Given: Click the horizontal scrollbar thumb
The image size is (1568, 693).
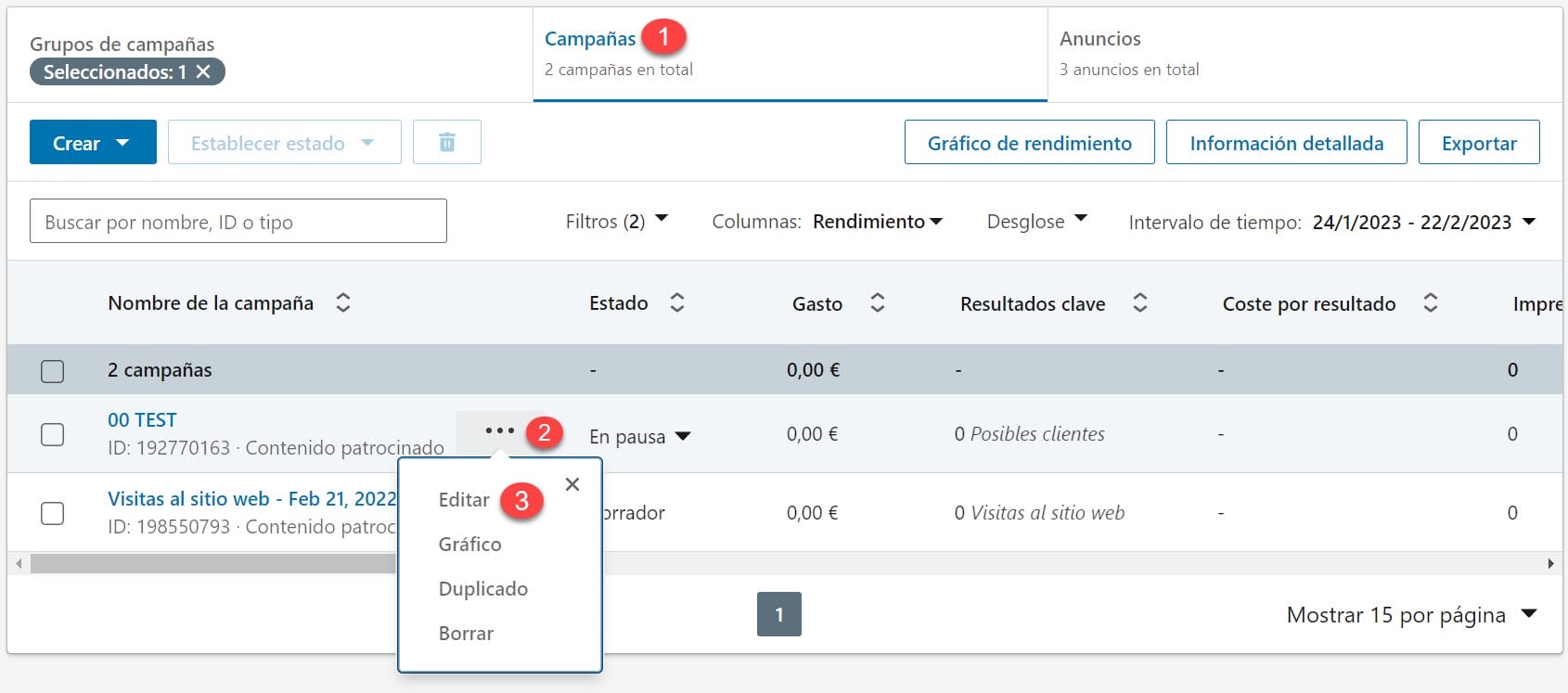Looking at the screenshot, I should pyautogui.click(x=213, y=563).
